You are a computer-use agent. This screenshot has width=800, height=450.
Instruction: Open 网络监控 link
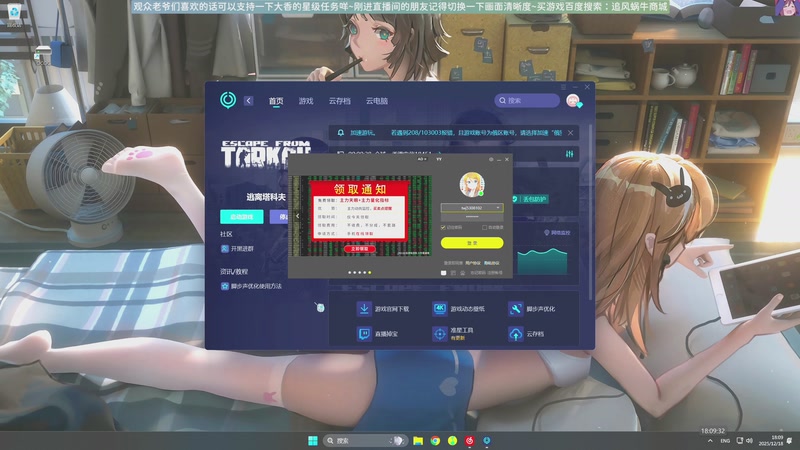pos(557,233)
